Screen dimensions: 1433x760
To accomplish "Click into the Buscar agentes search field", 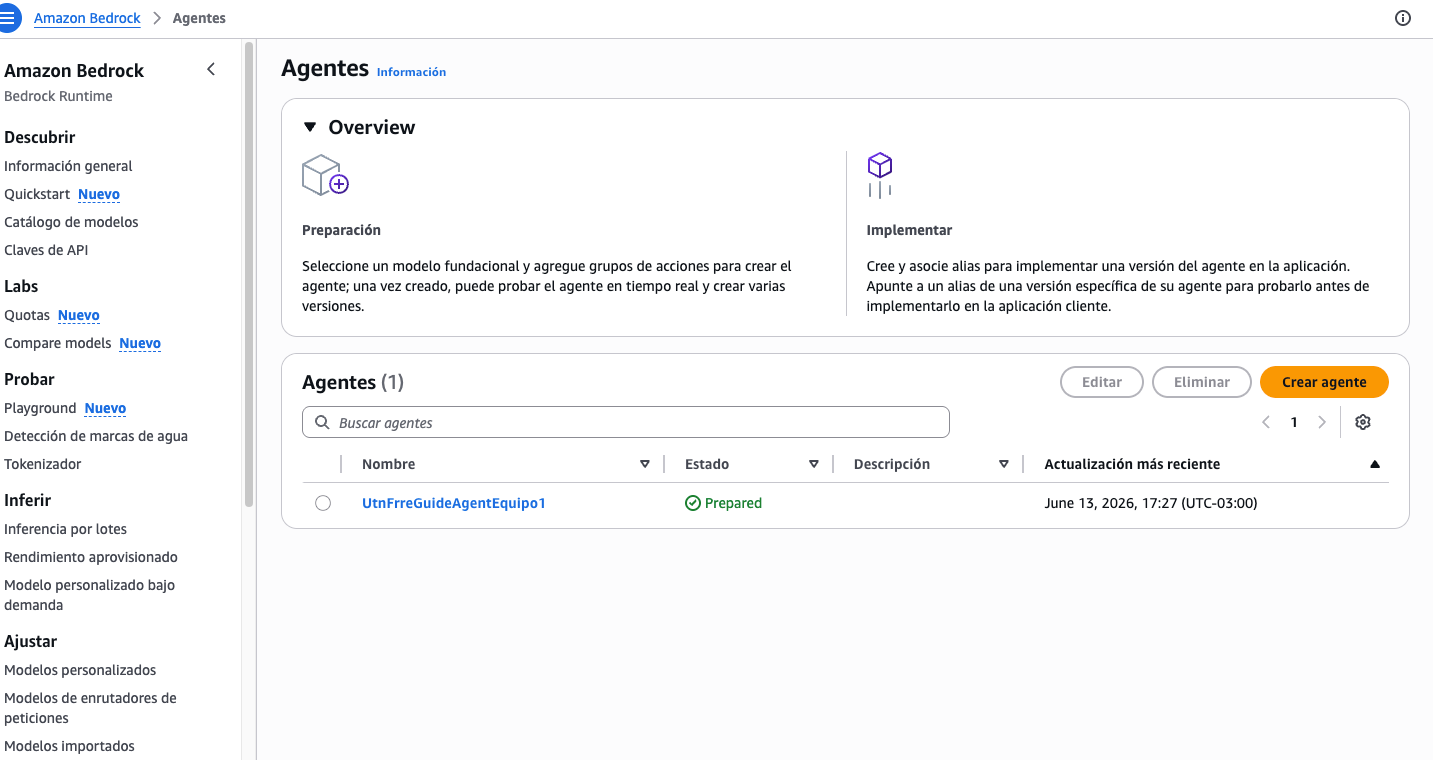I will (x=626, y=422).
